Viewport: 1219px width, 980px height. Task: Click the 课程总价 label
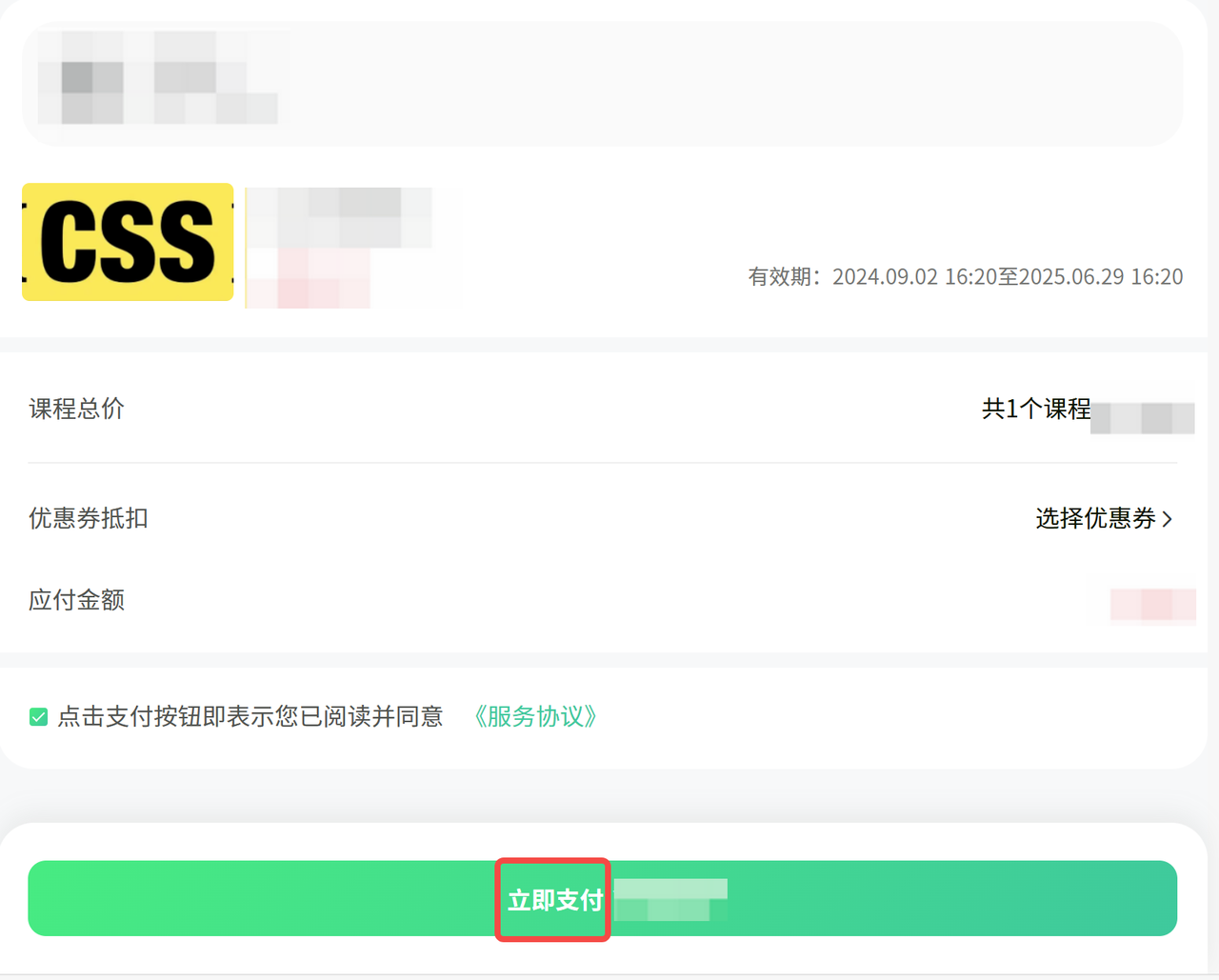tap(76, 409)
